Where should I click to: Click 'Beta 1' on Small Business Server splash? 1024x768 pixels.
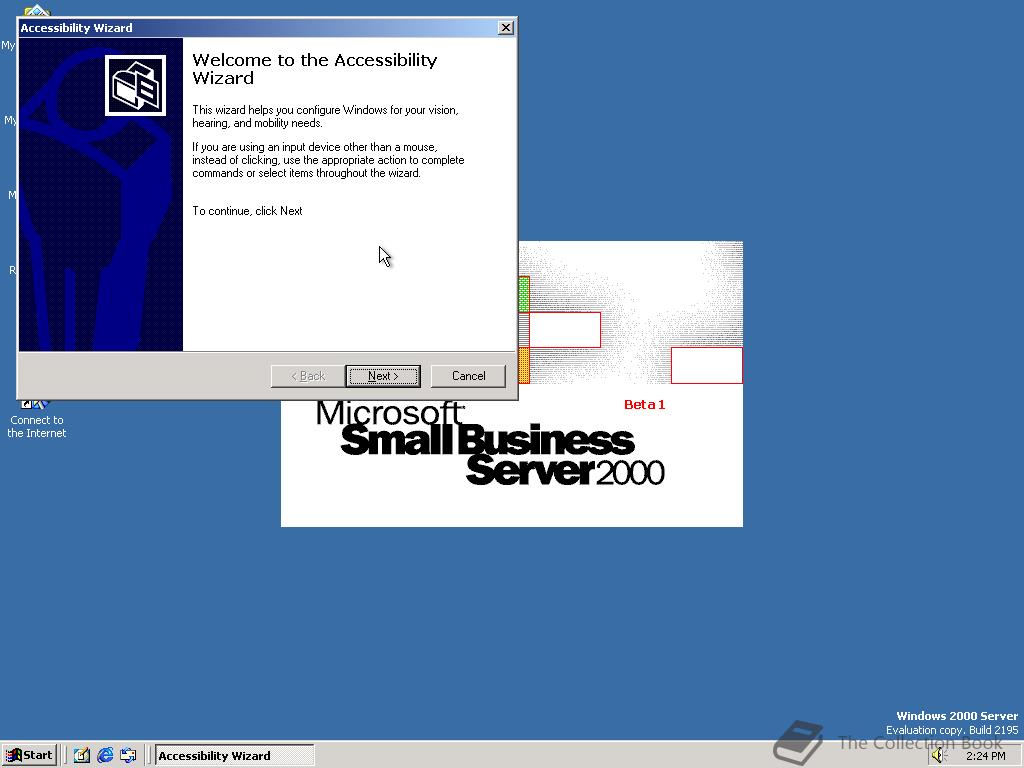(x=645, y=404)
